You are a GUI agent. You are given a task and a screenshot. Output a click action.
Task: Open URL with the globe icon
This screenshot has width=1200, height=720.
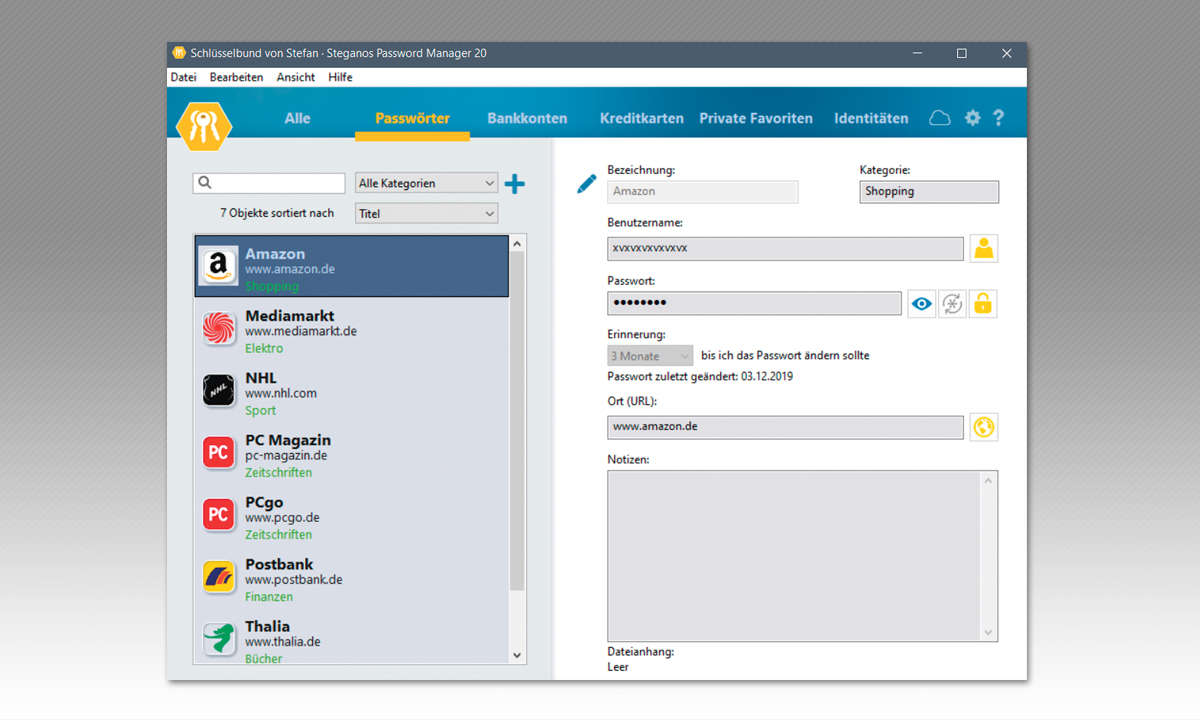[x=984, y=427]
